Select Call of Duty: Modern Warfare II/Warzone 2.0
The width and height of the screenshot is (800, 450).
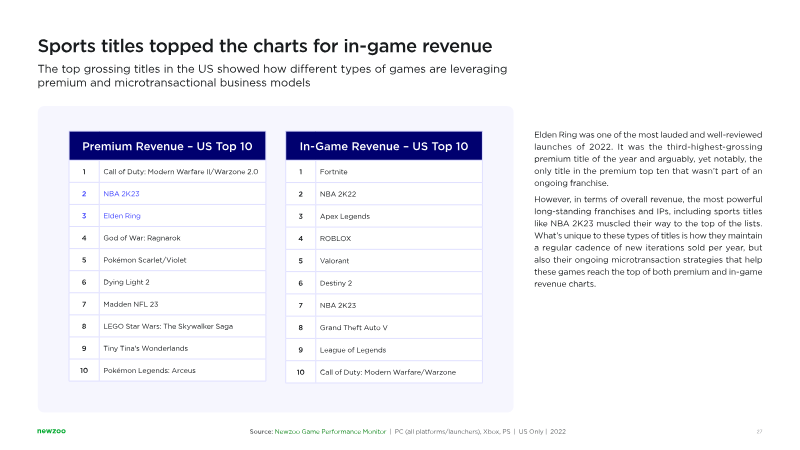[x=181, y=172]
